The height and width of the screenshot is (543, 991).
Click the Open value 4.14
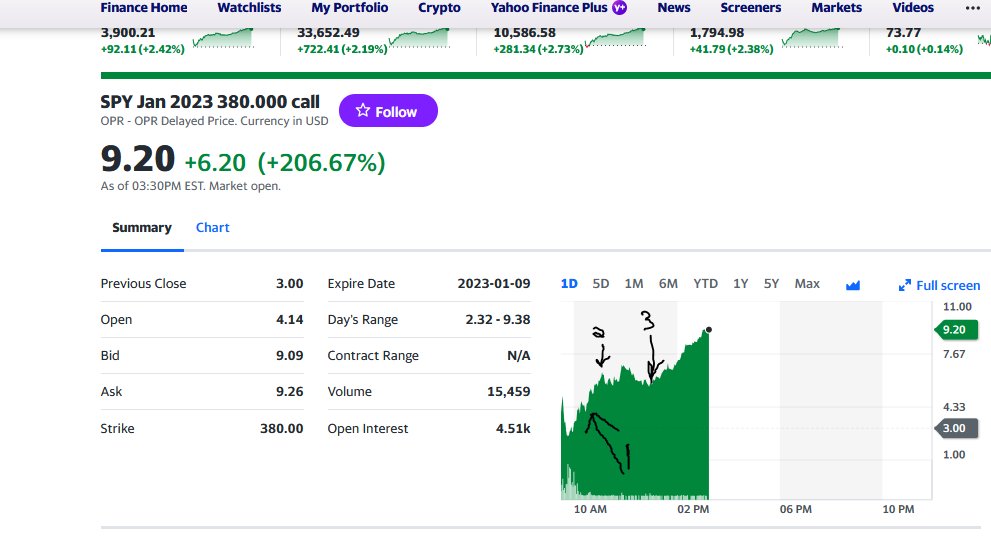(x=289, y=320)
